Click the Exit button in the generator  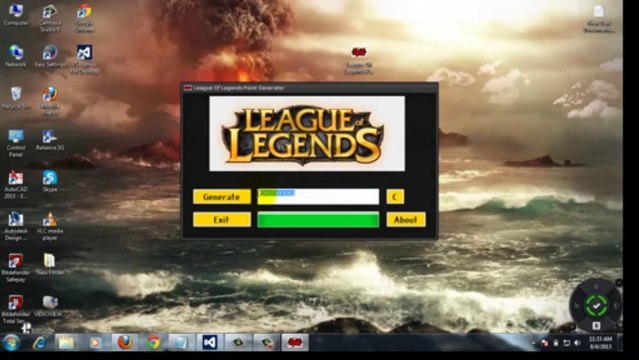click(222, 220)
